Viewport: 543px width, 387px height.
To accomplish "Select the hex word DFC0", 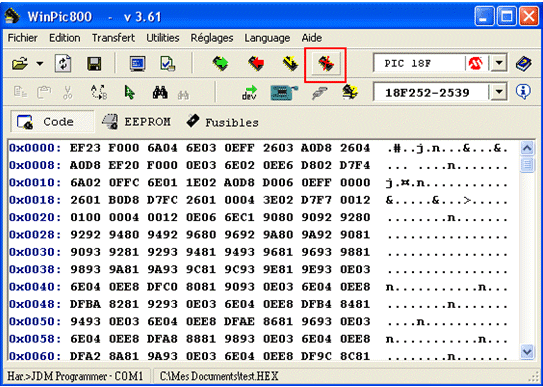I will [x=162, y=287].
